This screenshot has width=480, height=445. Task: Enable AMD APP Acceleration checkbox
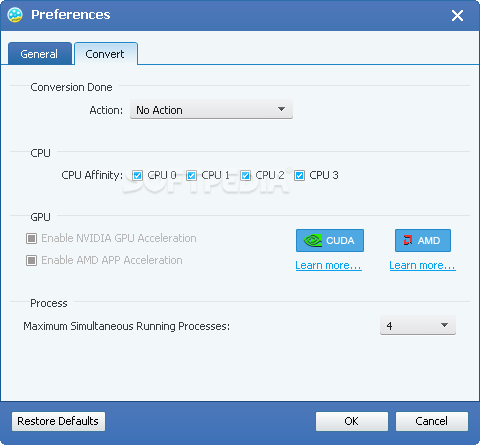pyautogui.click(x=31, y=260)
